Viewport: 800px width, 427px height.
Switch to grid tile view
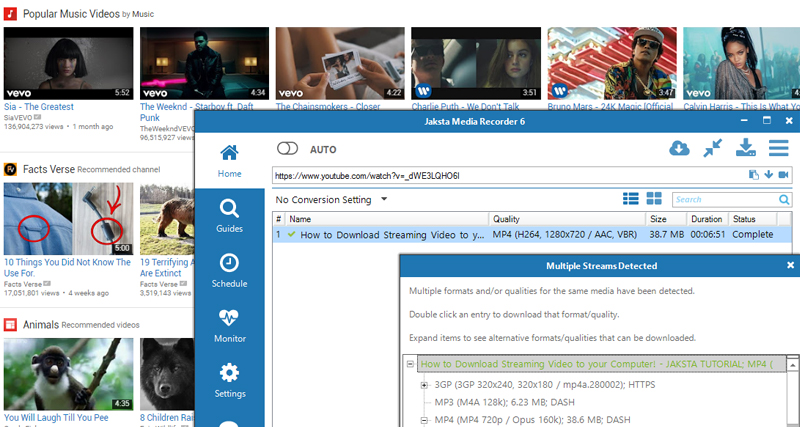tap(655, 199)
